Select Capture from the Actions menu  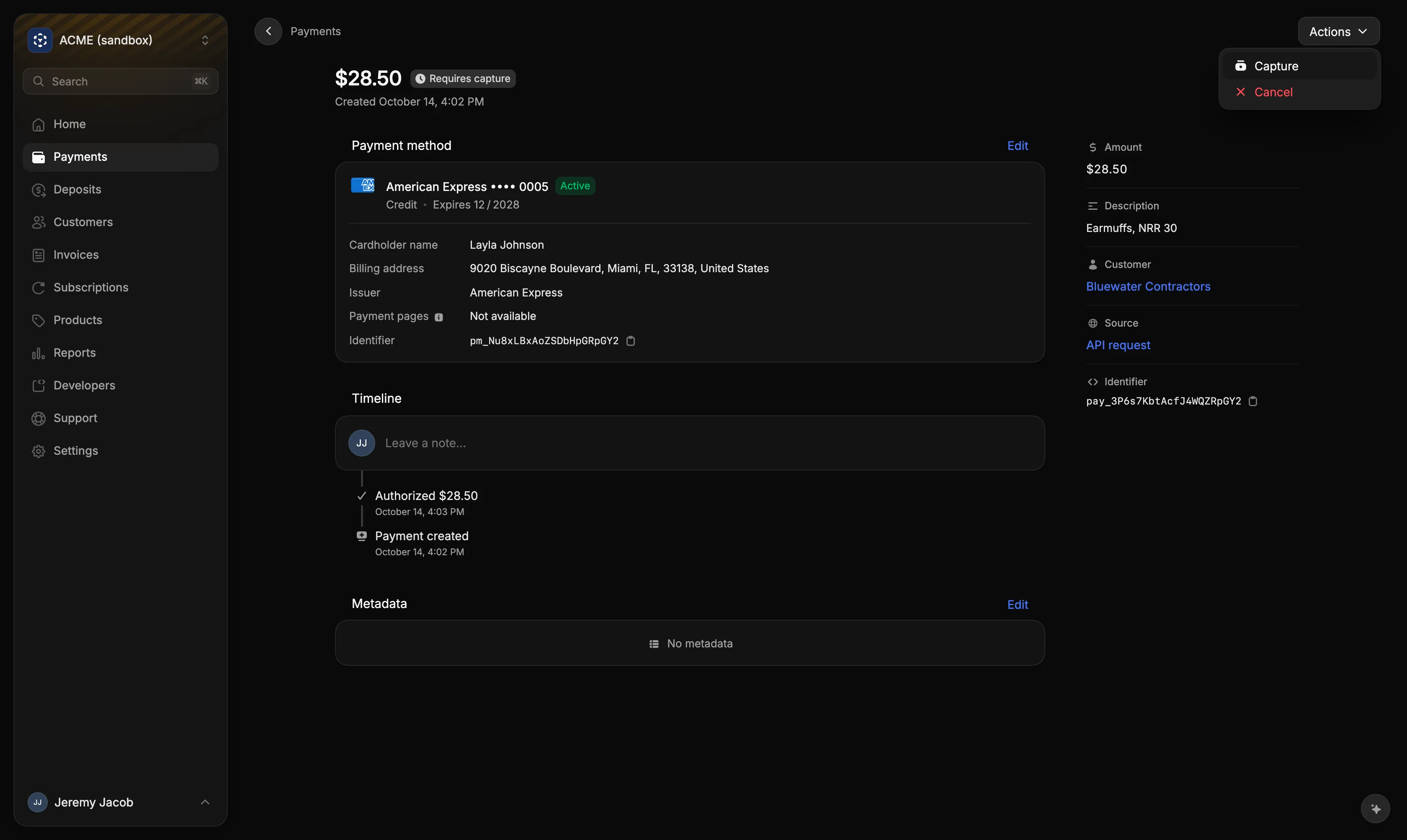pyautogui.click(x=1299, y=66)
